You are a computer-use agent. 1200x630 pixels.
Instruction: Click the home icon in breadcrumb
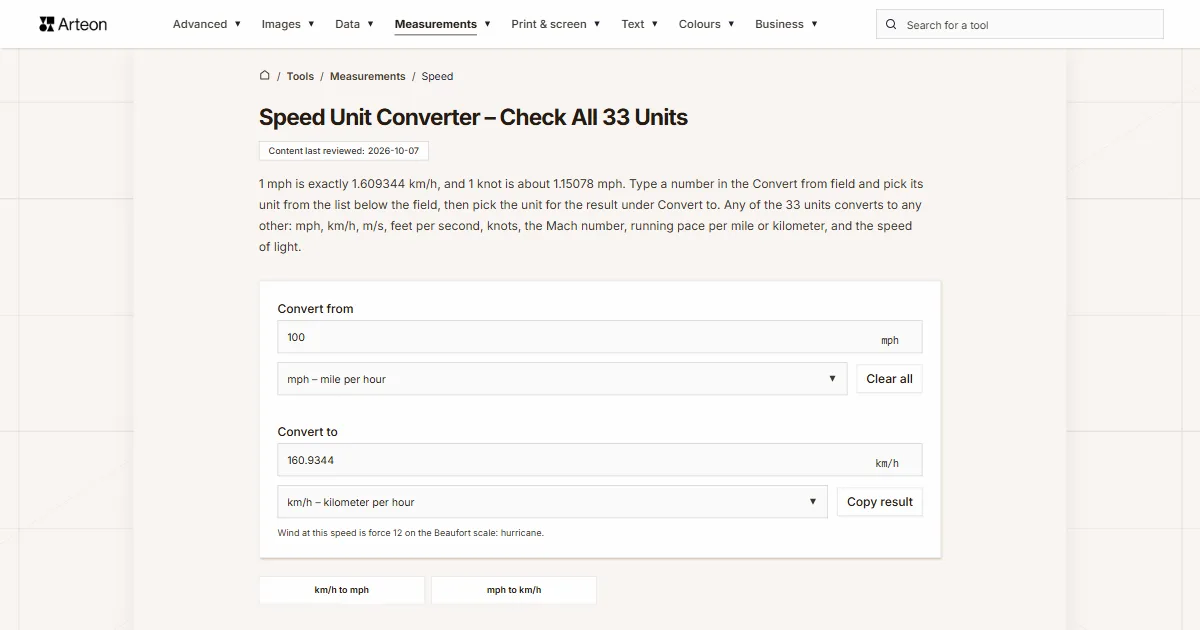[x=265, y=76]
